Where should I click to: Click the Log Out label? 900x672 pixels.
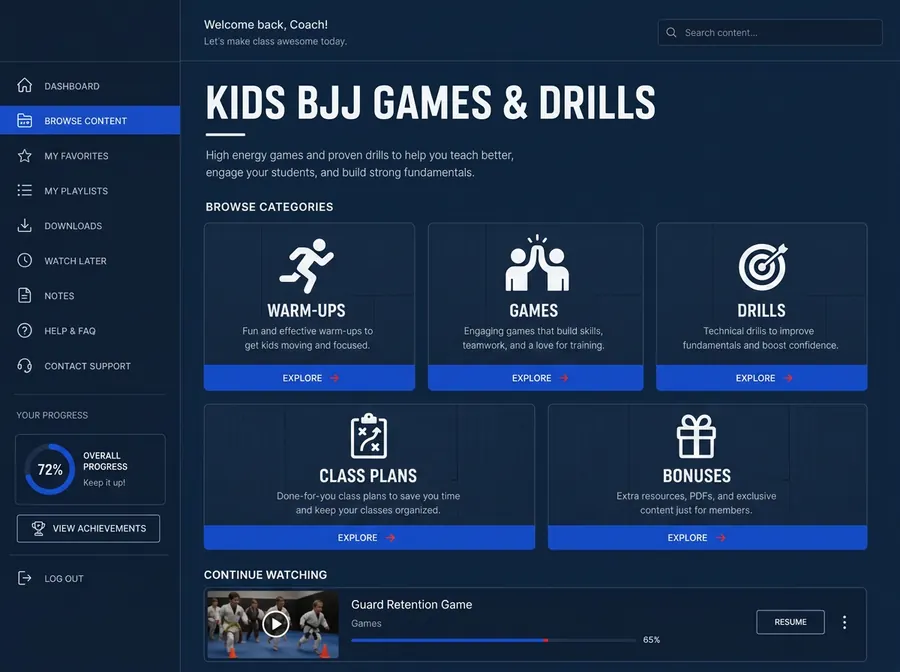click(64, 578)
